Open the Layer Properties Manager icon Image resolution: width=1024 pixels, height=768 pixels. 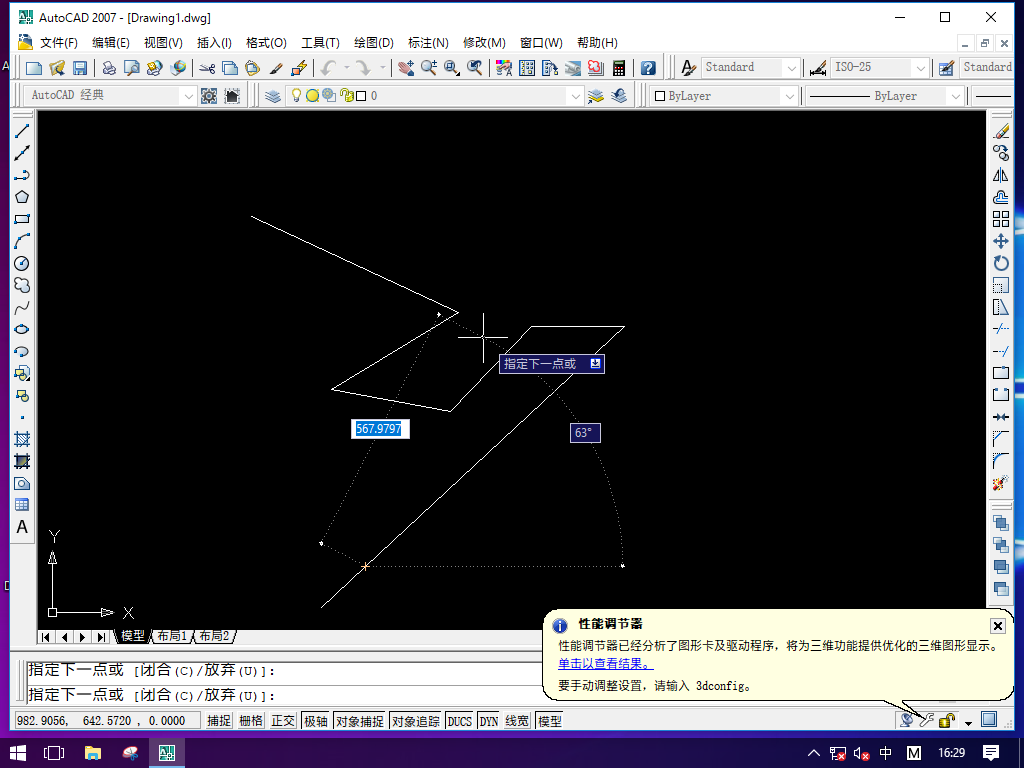pyautogui.click(x=273, y=96)
